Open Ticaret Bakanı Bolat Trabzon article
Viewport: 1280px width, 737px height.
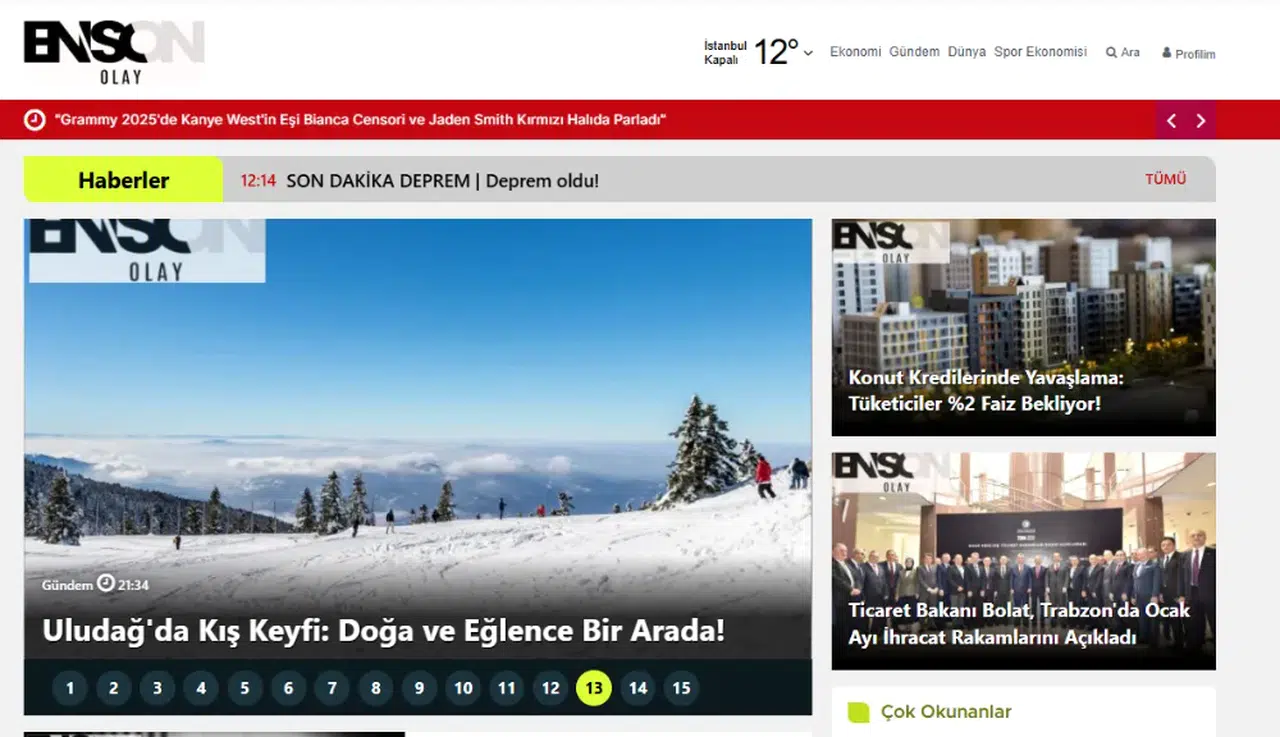(1023, 561)
